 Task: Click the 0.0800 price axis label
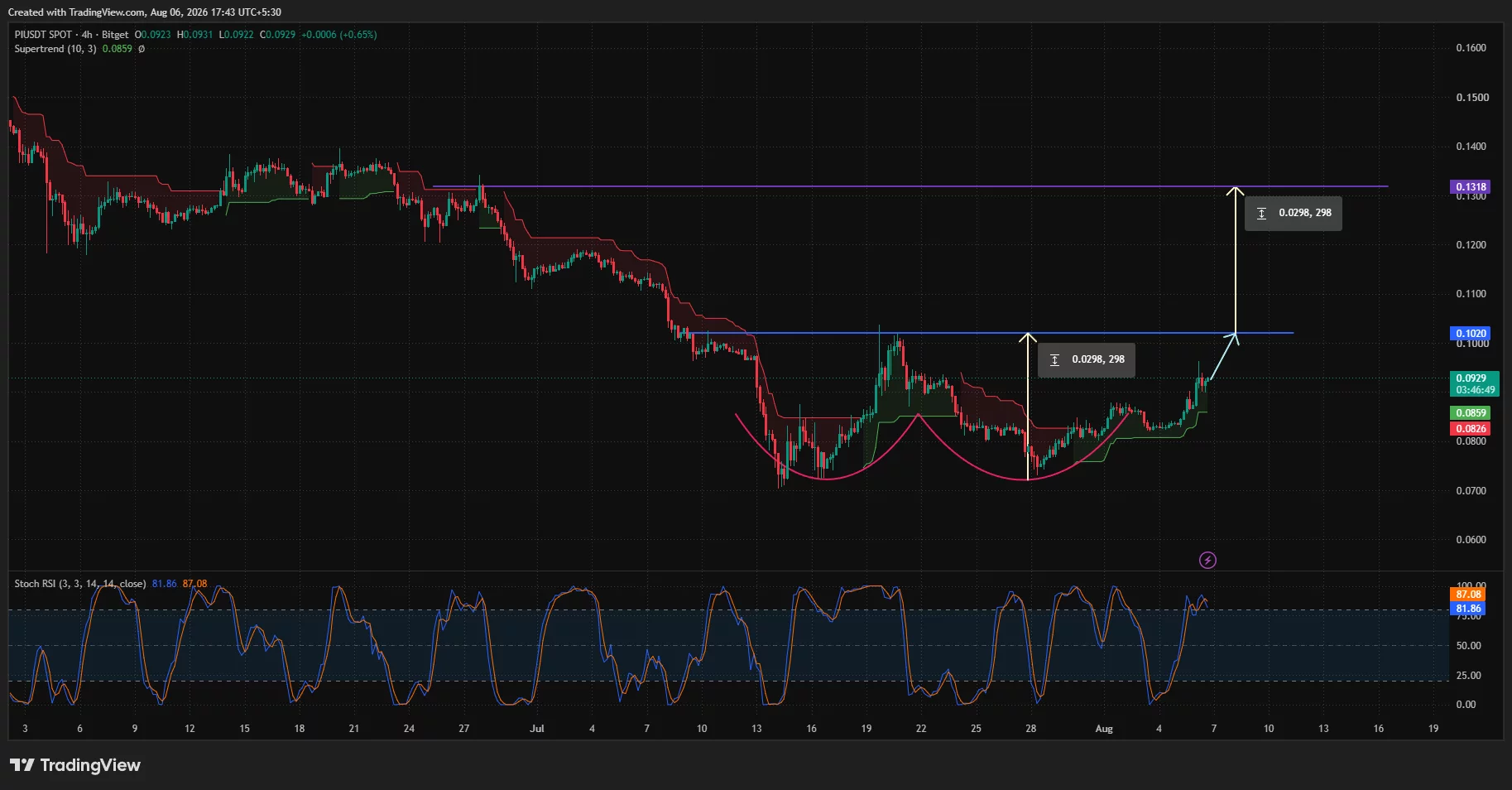[1471, 441]
